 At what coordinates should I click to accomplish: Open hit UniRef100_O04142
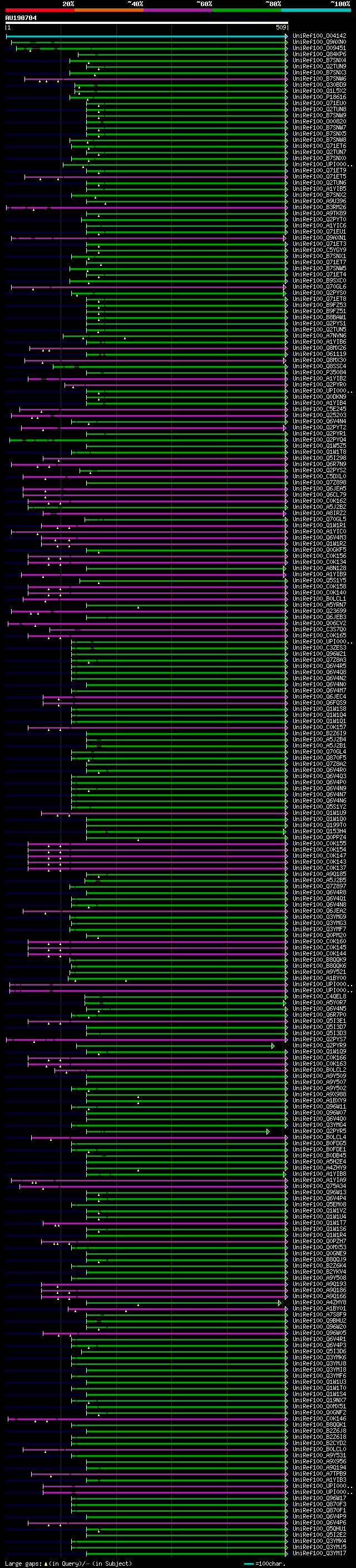coord(319,36)
